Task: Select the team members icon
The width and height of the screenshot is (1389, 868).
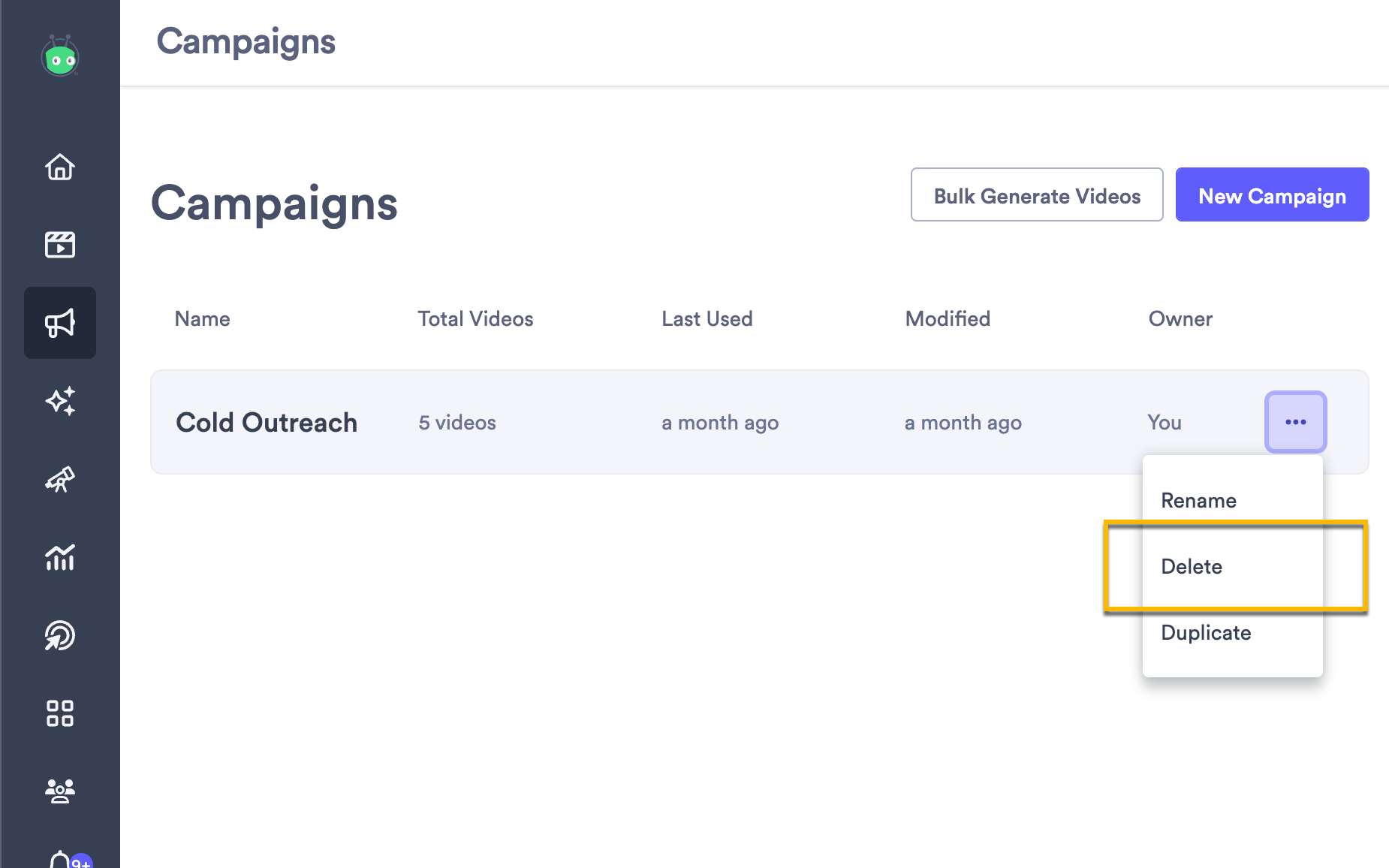Action: point(60,790)
